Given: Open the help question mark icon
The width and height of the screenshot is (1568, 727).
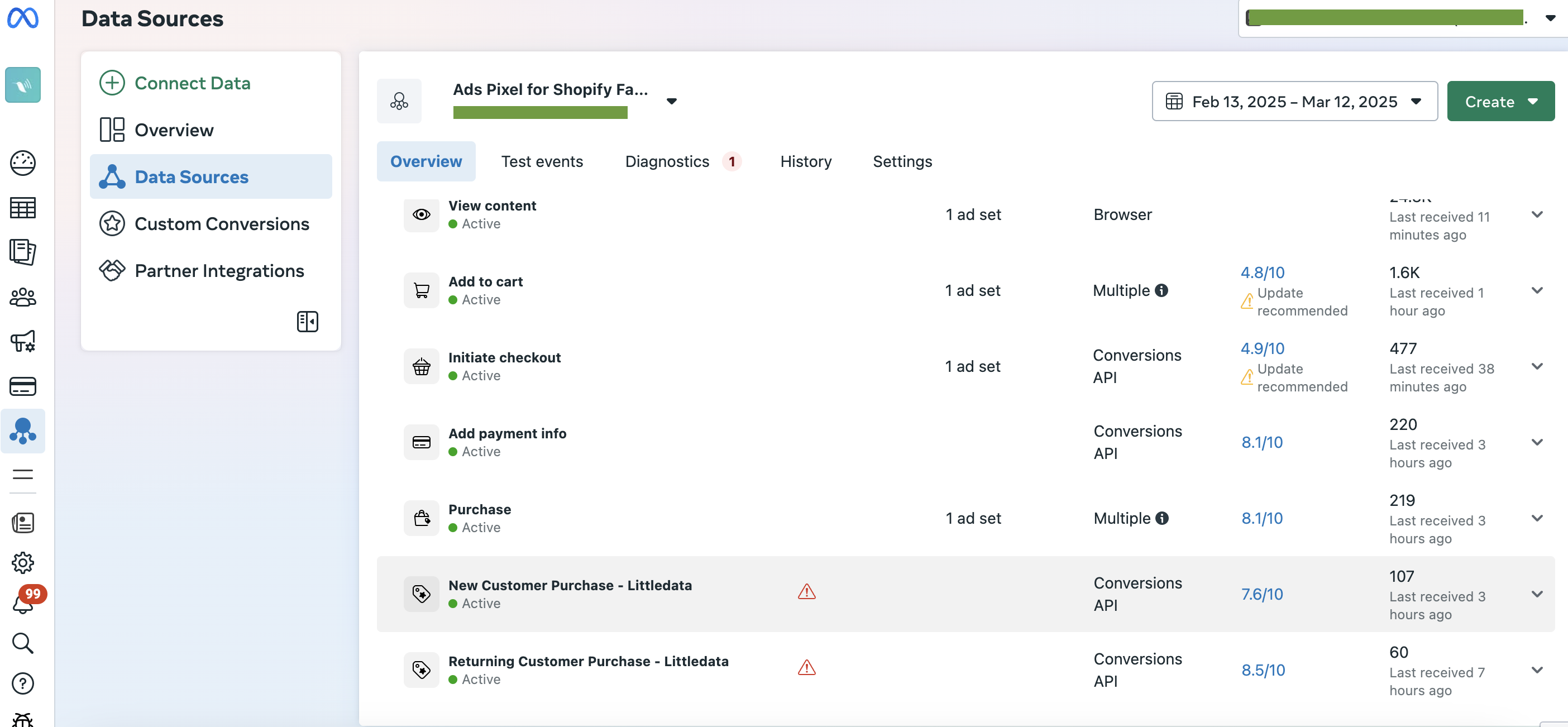Looking at the screenshot, I should coord(22,683).
